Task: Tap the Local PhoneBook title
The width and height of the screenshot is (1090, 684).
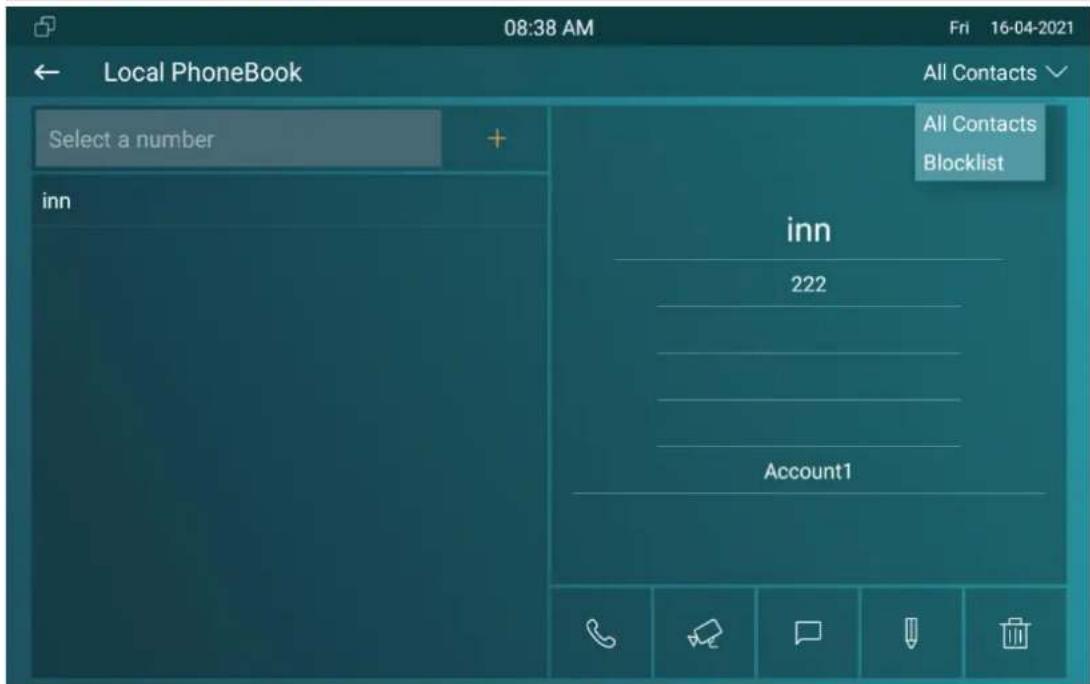Action: click(202, 72)
